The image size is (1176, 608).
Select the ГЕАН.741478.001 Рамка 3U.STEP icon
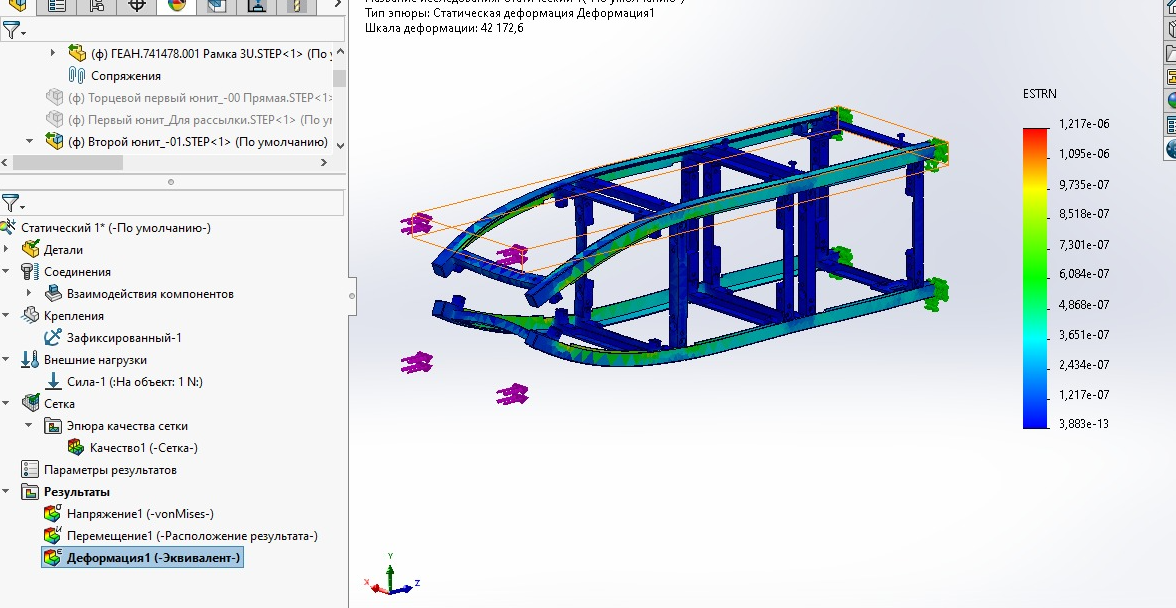coord(77,53)
